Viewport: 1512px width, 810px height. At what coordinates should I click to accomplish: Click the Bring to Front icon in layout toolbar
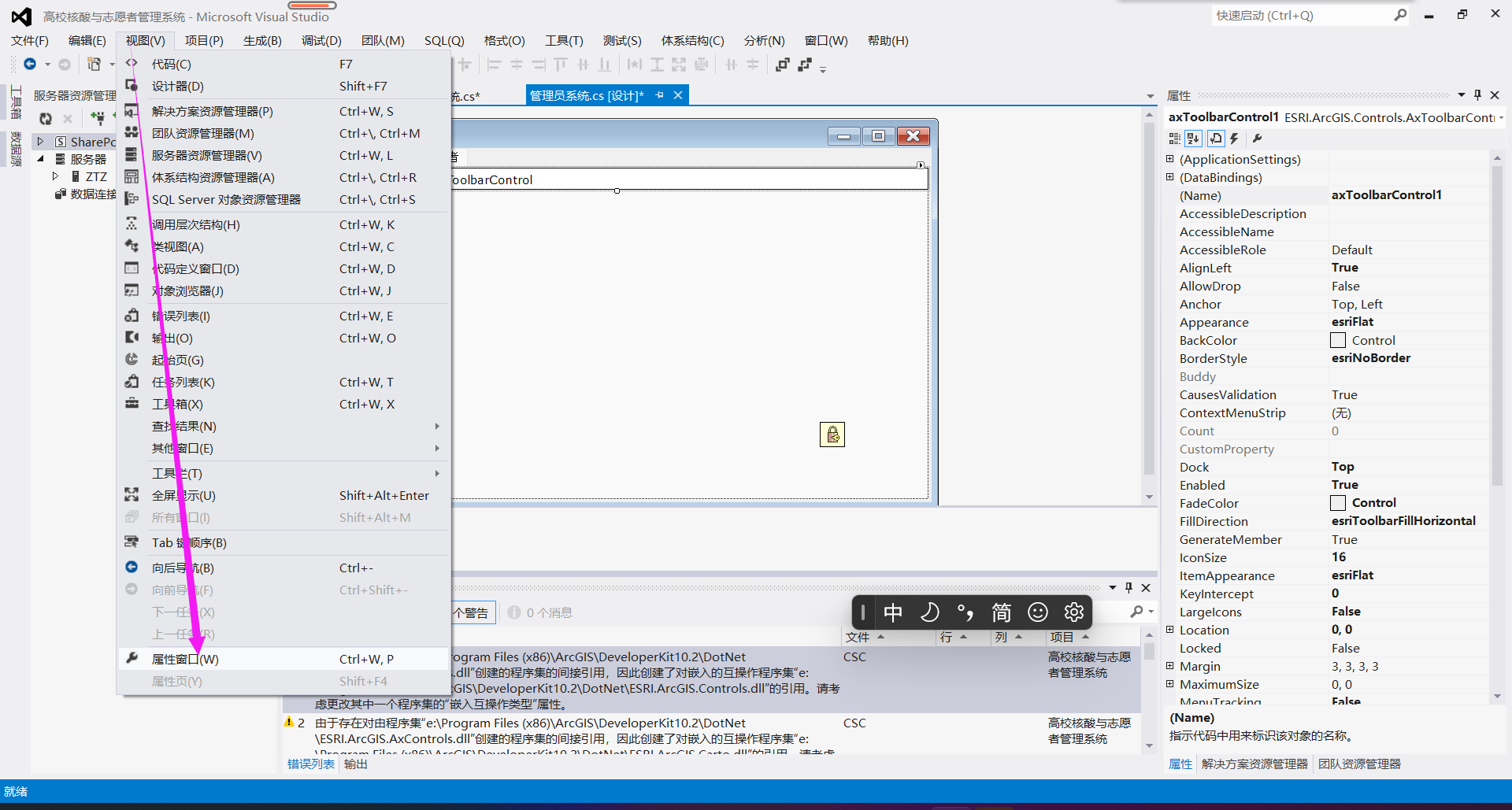782,65
